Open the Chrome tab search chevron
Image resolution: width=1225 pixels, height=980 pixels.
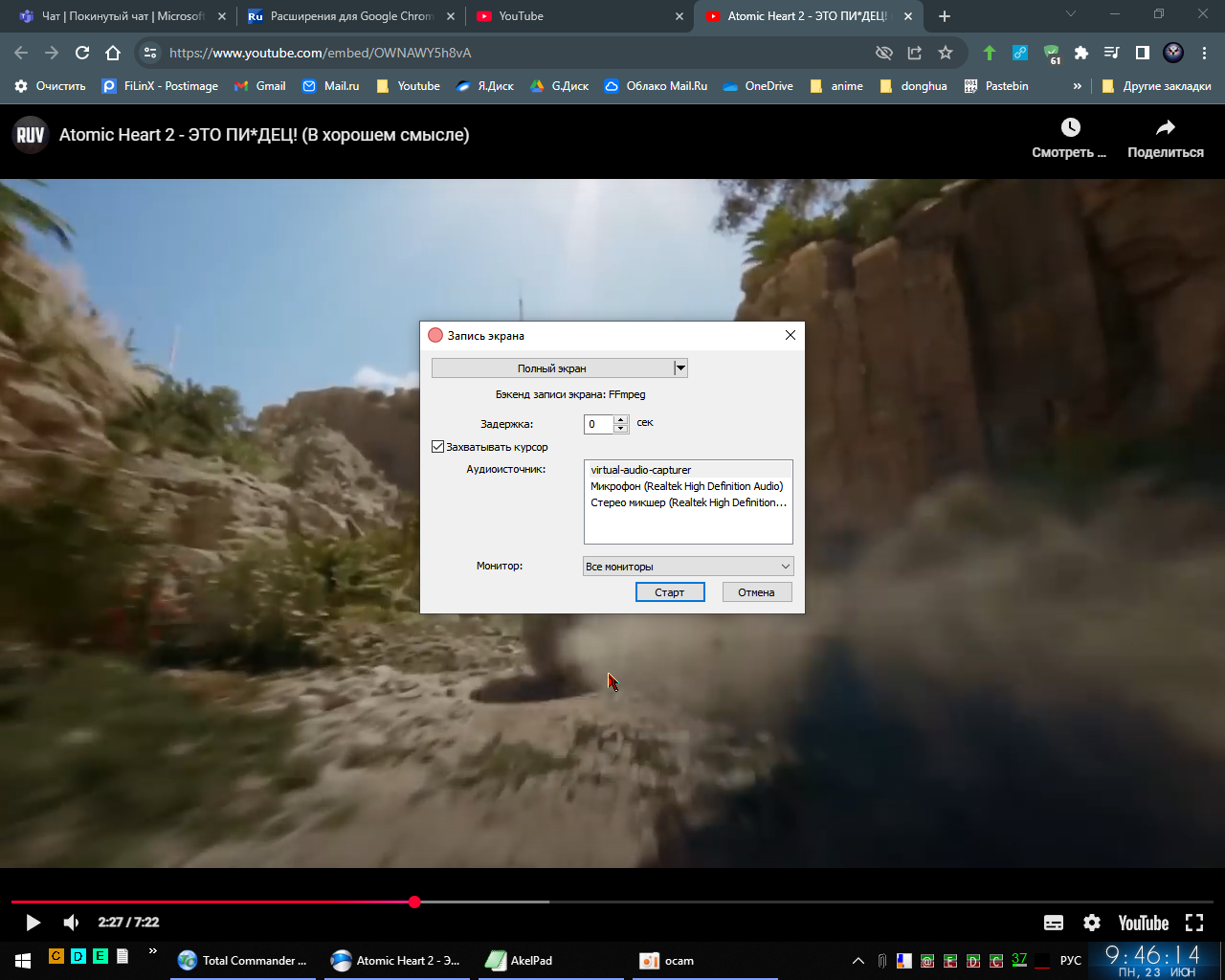tap(1071, 14)
